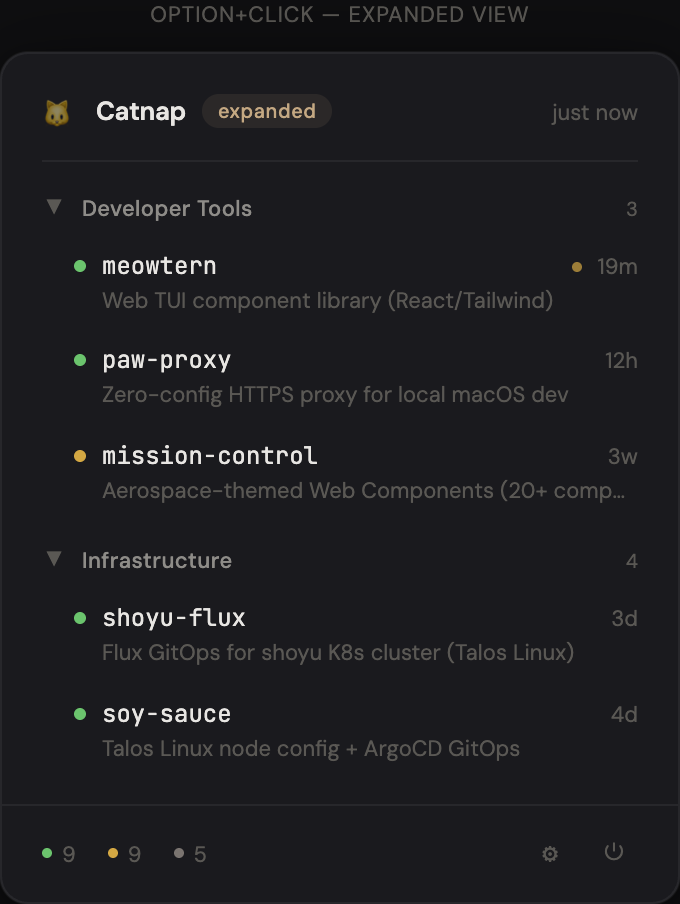Open settings with the gear icon
Viewport: 680px width, 904px height.
(x=549, y=853)
